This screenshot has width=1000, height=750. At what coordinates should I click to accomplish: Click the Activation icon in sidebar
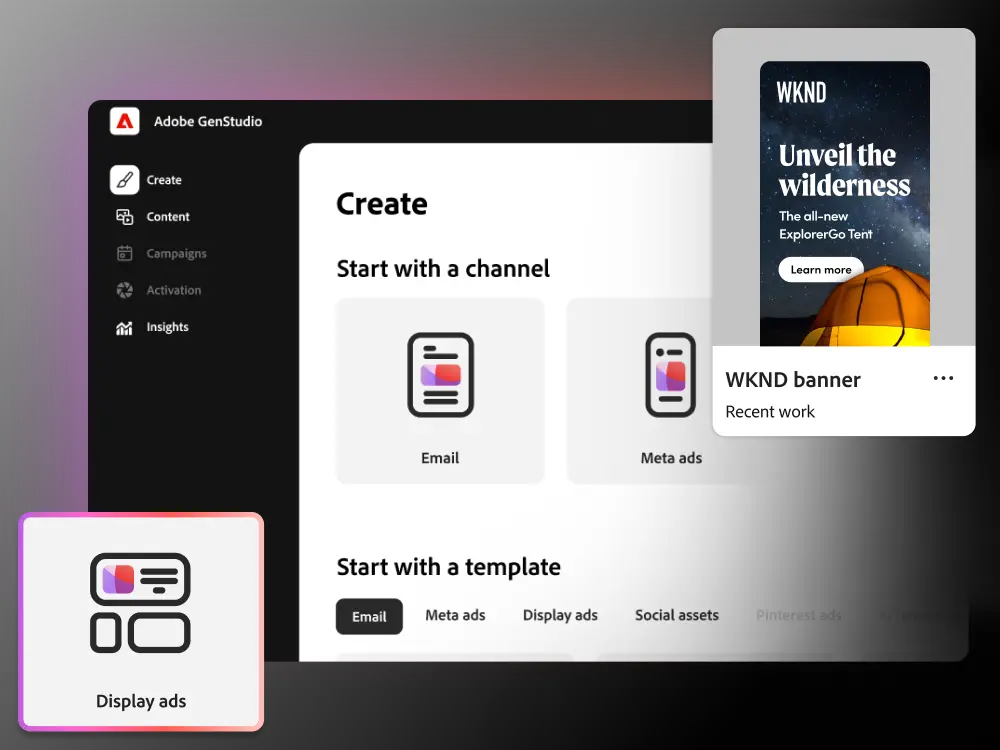(124, 291)
